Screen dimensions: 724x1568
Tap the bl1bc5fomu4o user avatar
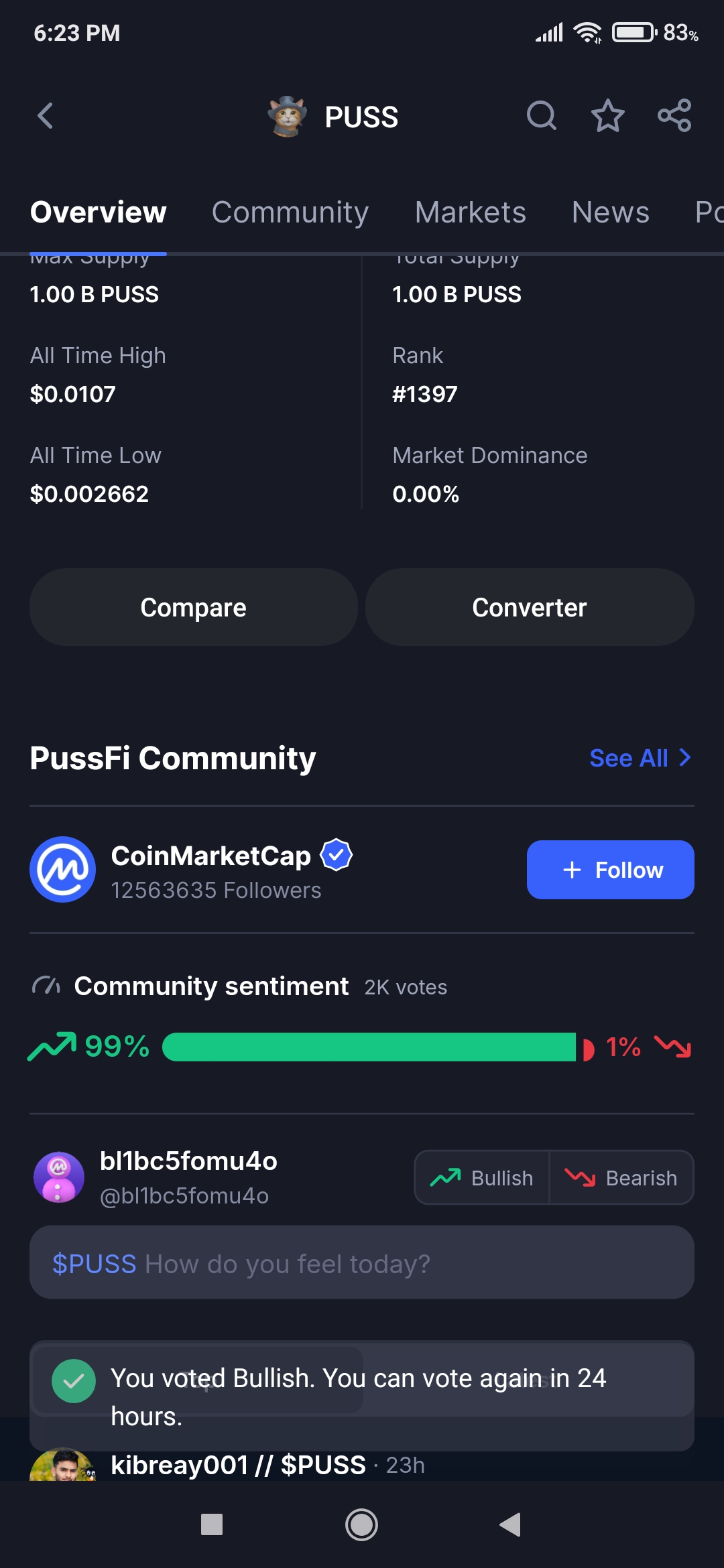coord(59,1177)
